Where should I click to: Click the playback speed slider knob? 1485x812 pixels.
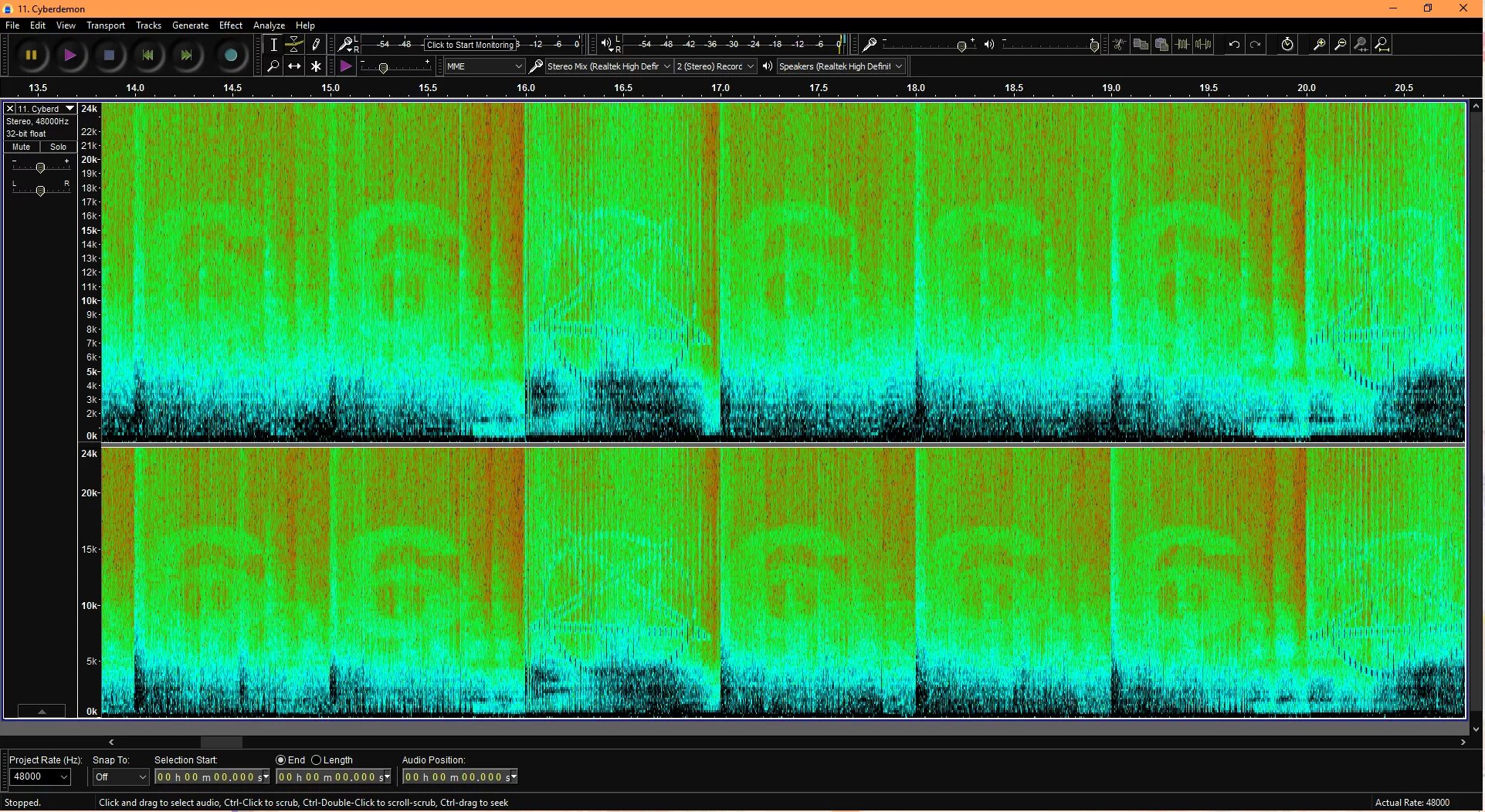383,68
